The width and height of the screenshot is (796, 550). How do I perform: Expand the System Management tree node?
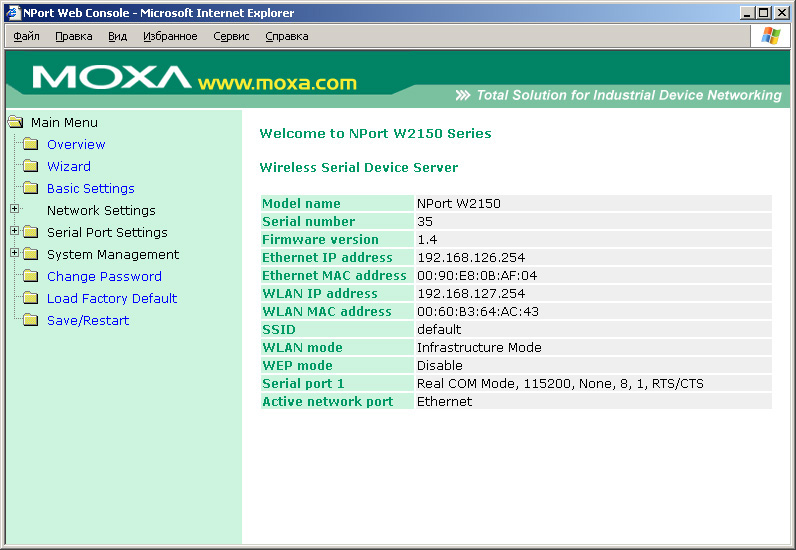(15, 253)
